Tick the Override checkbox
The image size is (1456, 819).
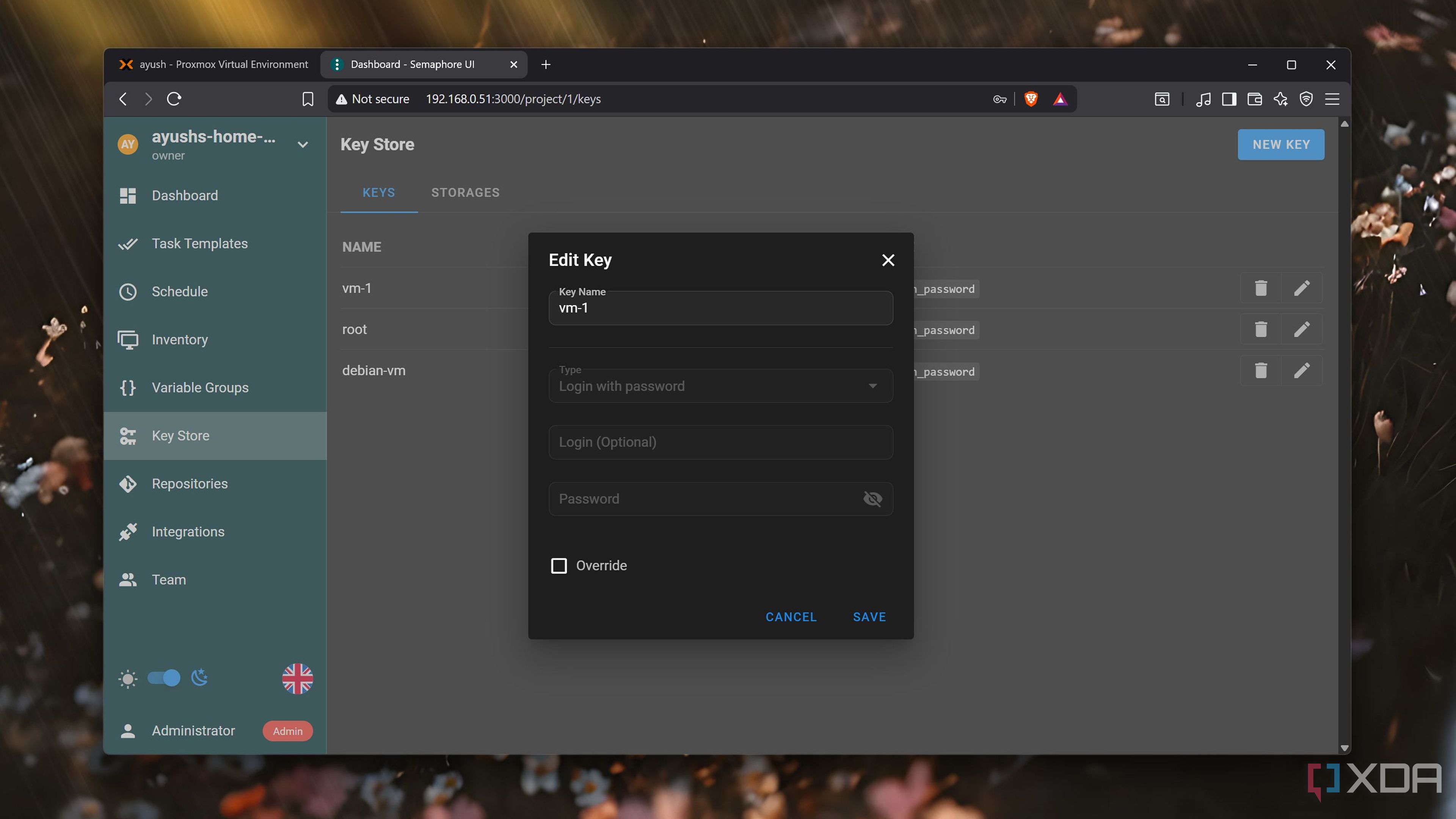click(x=559, y=566)
